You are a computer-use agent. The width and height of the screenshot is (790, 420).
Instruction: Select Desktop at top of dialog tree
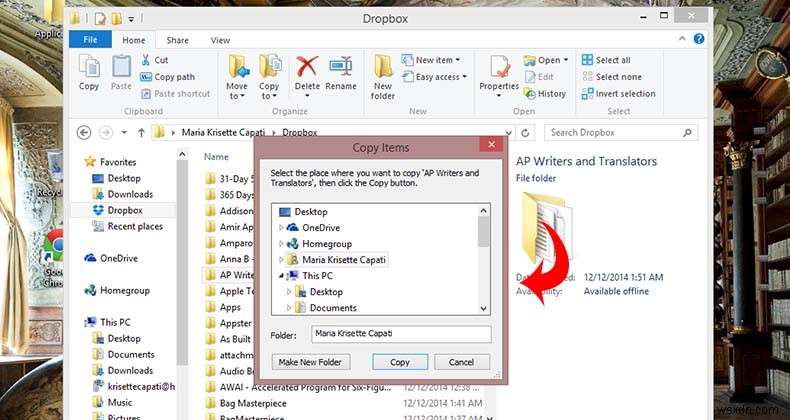point(303,212)
